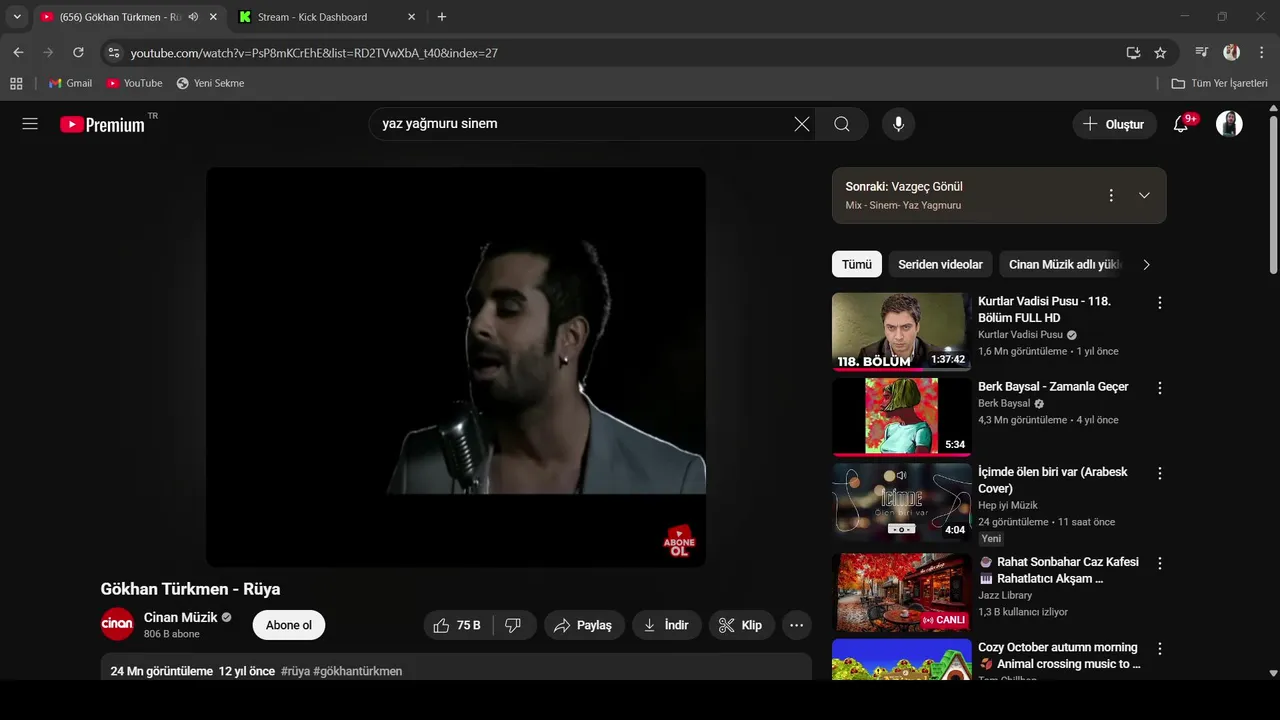1280x720 pixels.
Task: Select the Tümü filter chip
Action: 856,264
